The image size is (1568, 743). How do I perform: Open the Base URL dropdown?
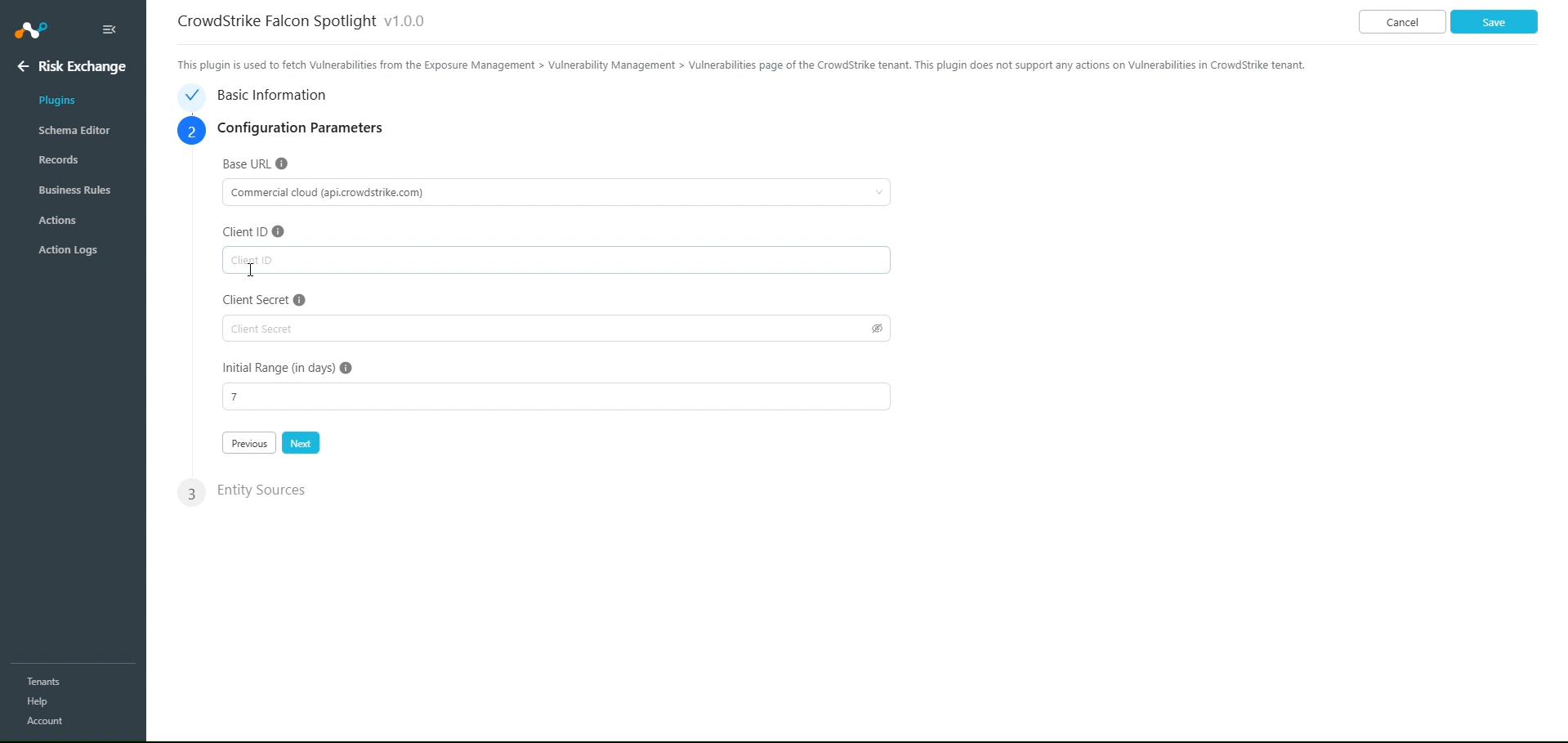556,192
